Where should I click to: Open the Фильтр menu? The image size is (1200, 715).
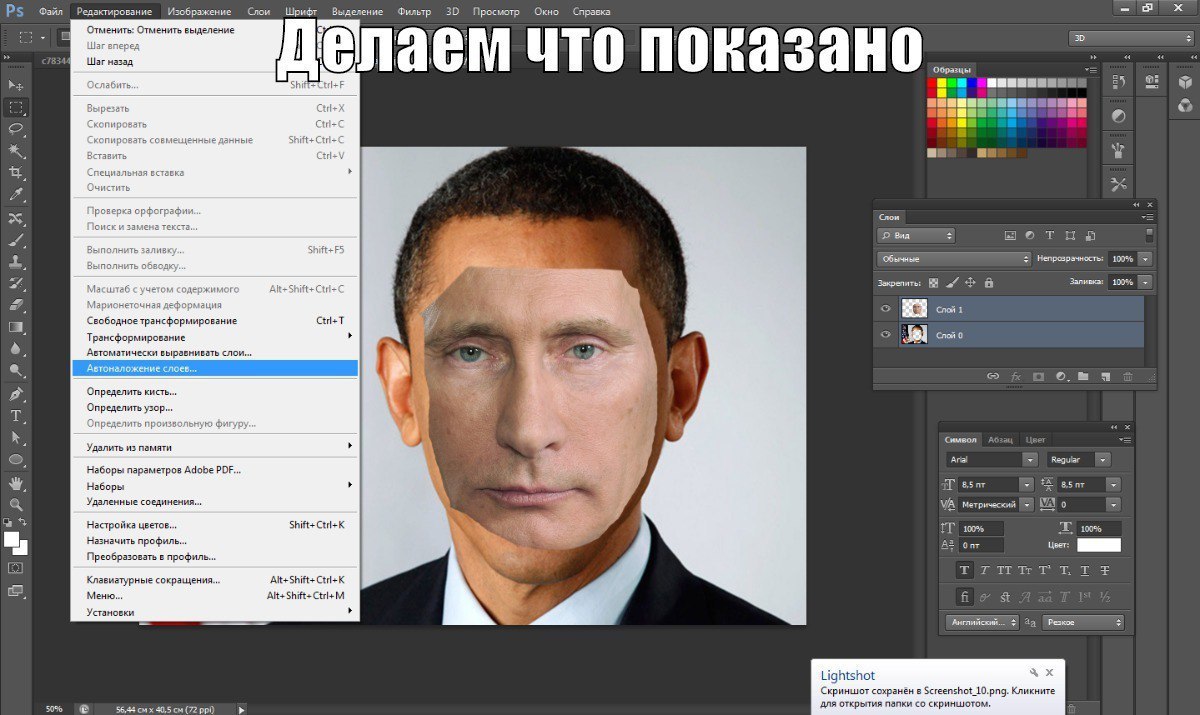pyautogui.click(x=414, y=11)
